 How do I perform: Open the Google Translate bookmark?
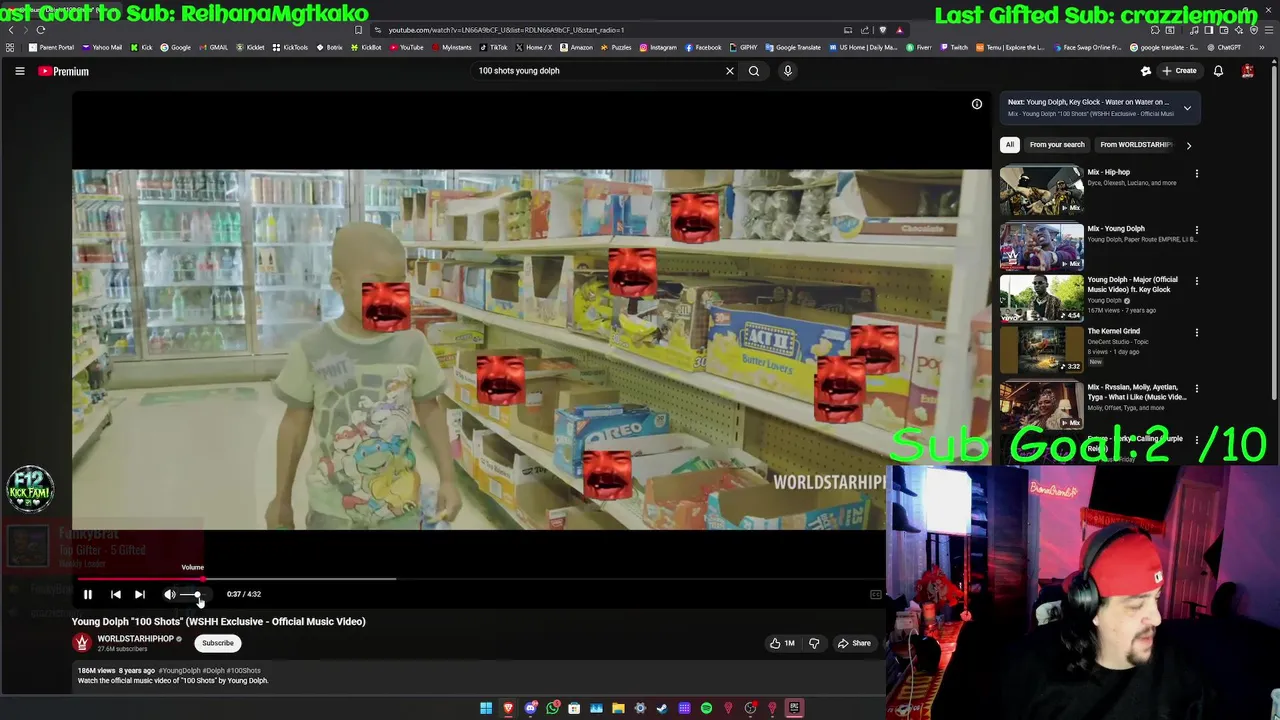click(793, 47)
